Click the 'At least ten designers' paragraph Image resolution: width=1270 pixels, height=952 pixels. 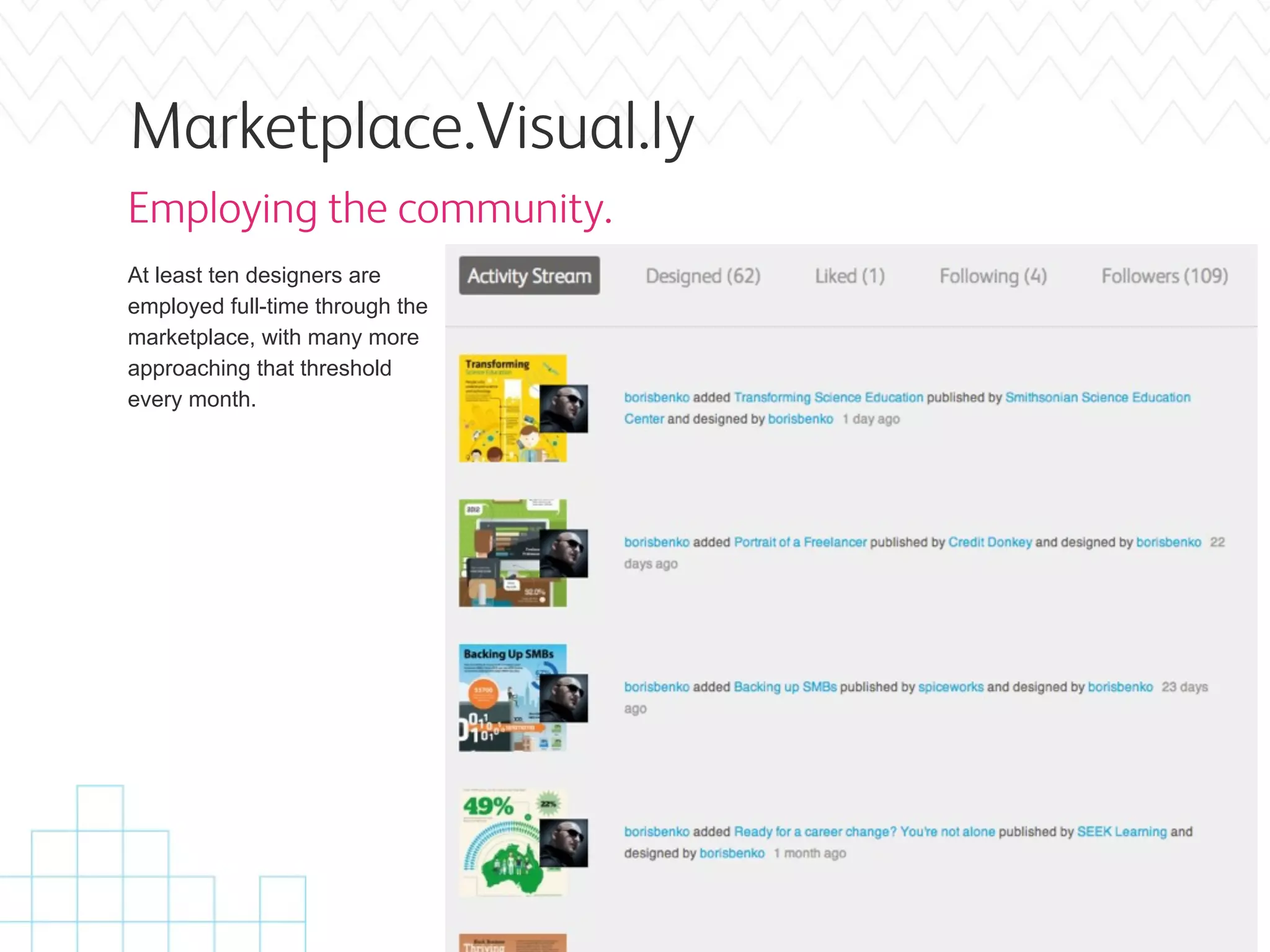click(278, 337)
